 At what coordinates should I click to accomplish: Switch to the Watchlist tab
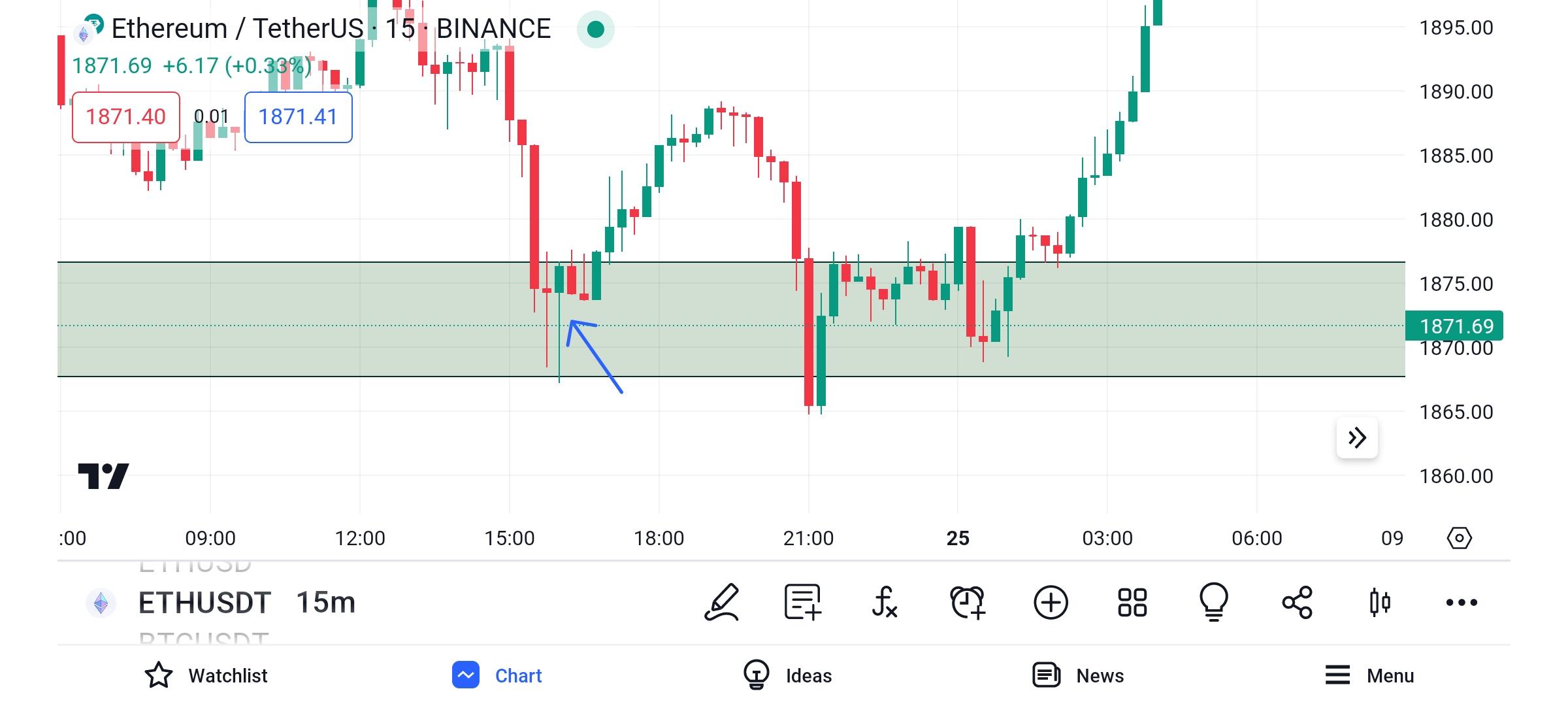point(206,675)
